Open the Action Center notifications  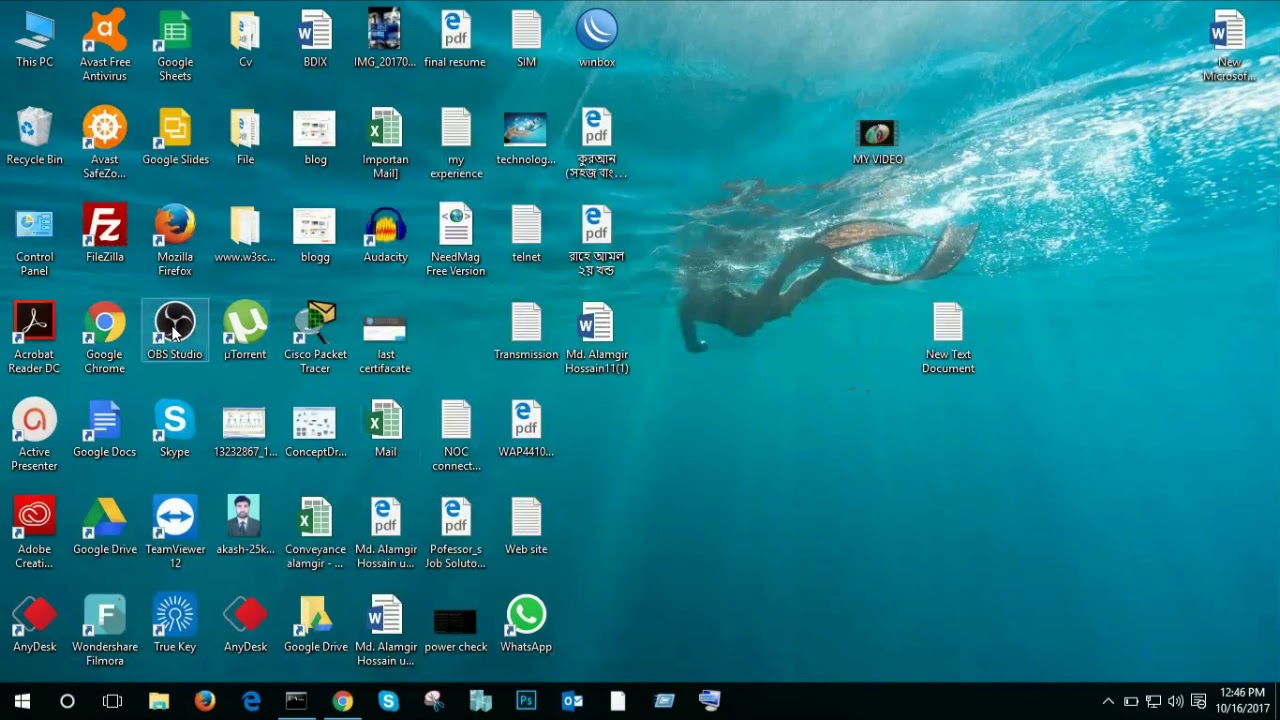[x=1199, y=701]
